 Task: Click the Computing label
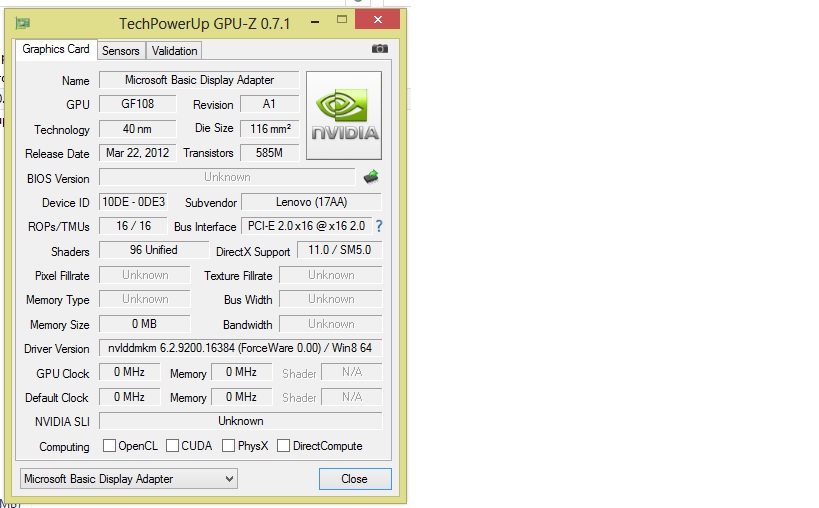tap(64, 447)
